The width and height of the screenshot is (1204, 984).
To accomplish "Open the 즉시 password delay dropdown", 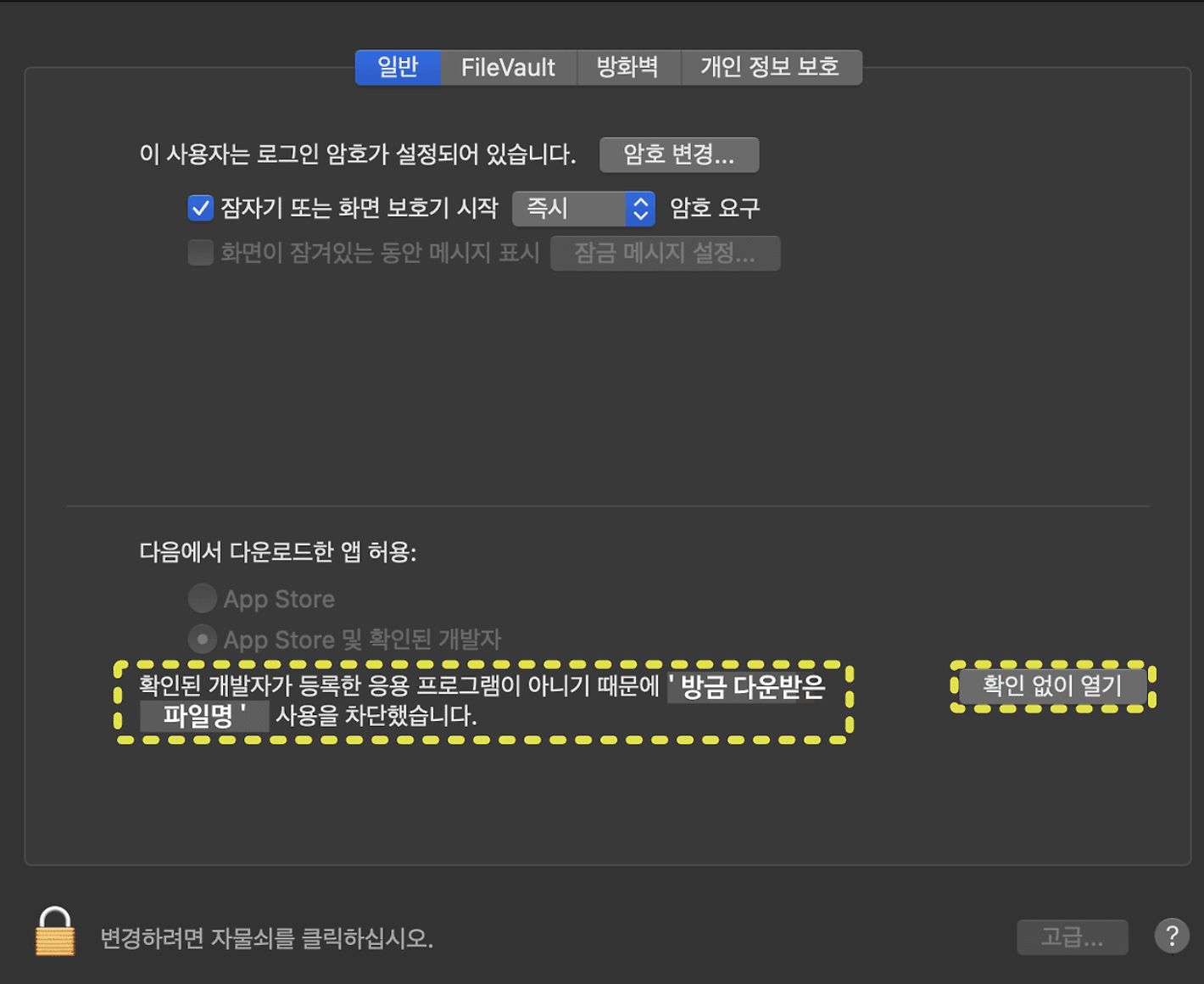I will pyautogui.click(x=583, y=209).
